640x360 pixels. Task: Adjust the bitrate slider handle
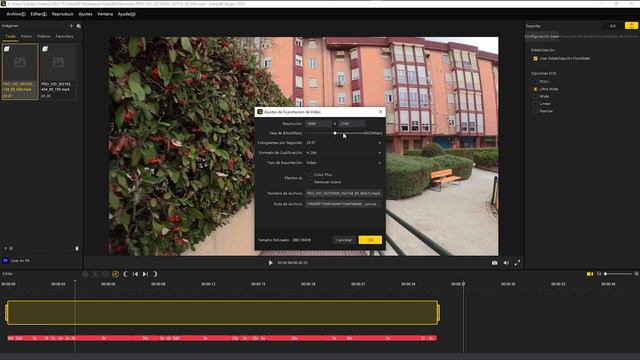(x=335, y=133)
